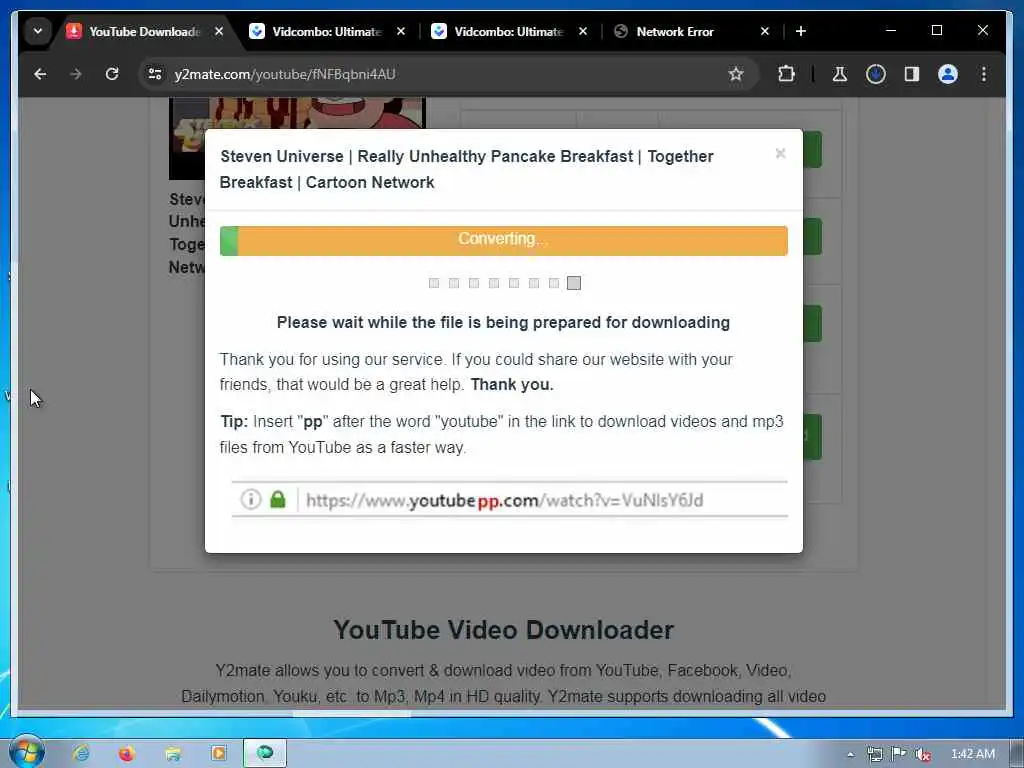Click the YouTube Video Downloader heading
Viewport: 1024px width, 768px height.
click(504, 630)
